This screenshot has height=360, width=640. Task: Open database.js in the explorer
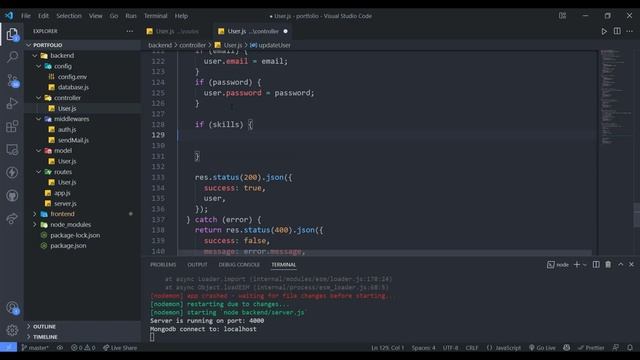(73, 87)
